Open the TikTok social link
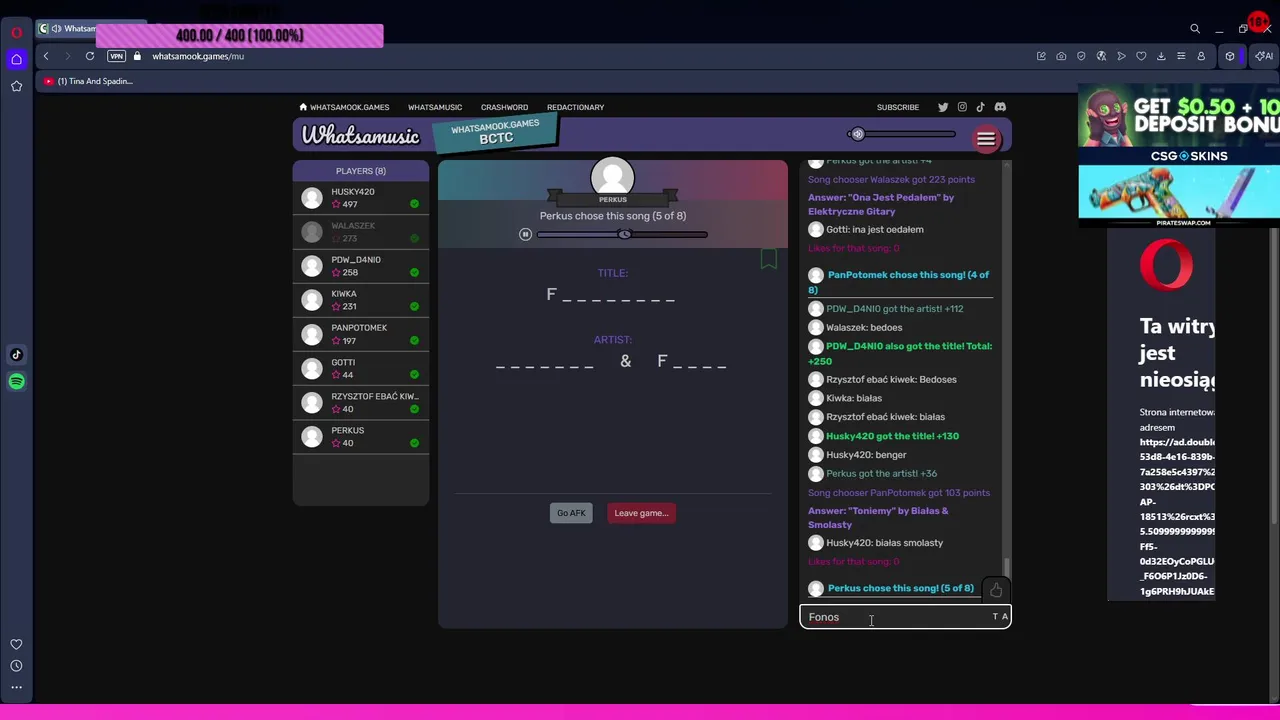Screen dimensions: 1280x720 980,107
